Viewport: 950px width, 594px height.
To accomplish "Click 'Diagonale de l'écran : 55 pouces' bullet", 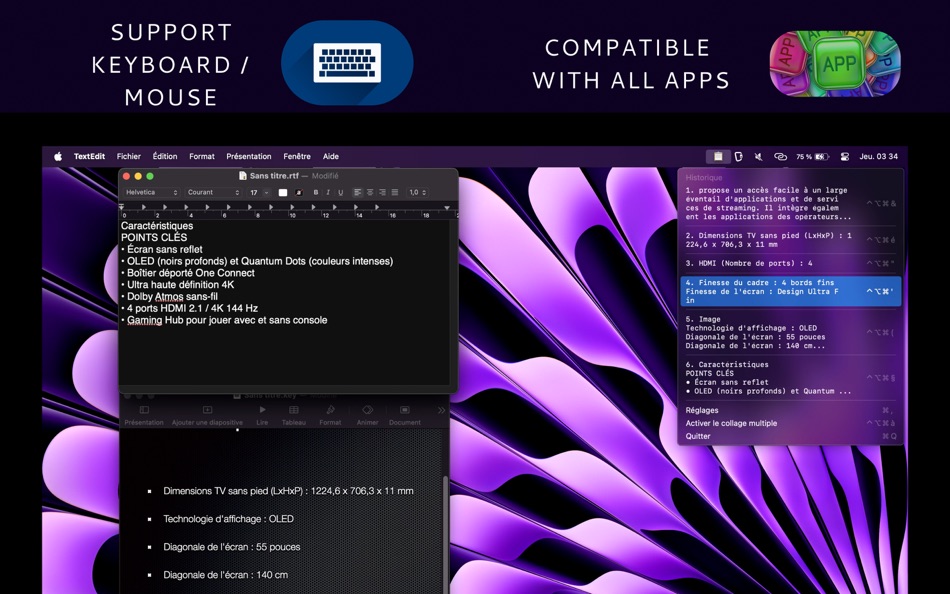I will click(231, 547).
